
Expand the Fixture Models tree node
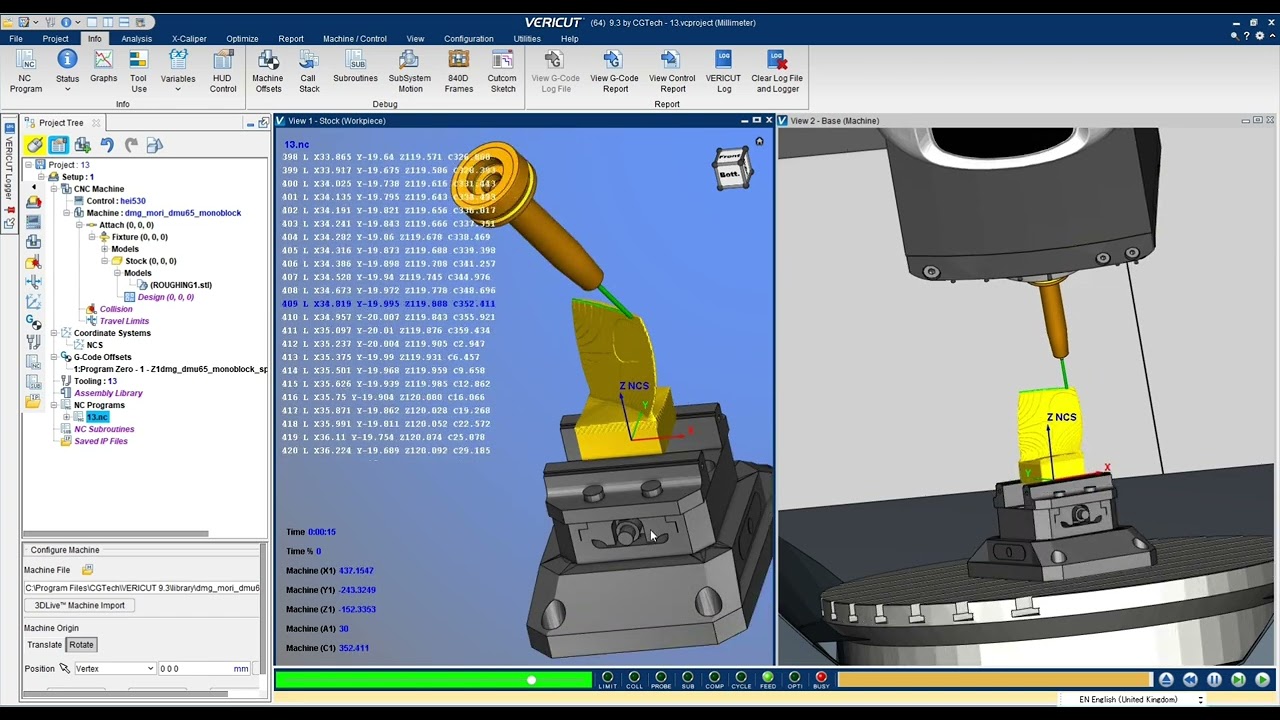point(104,249)
